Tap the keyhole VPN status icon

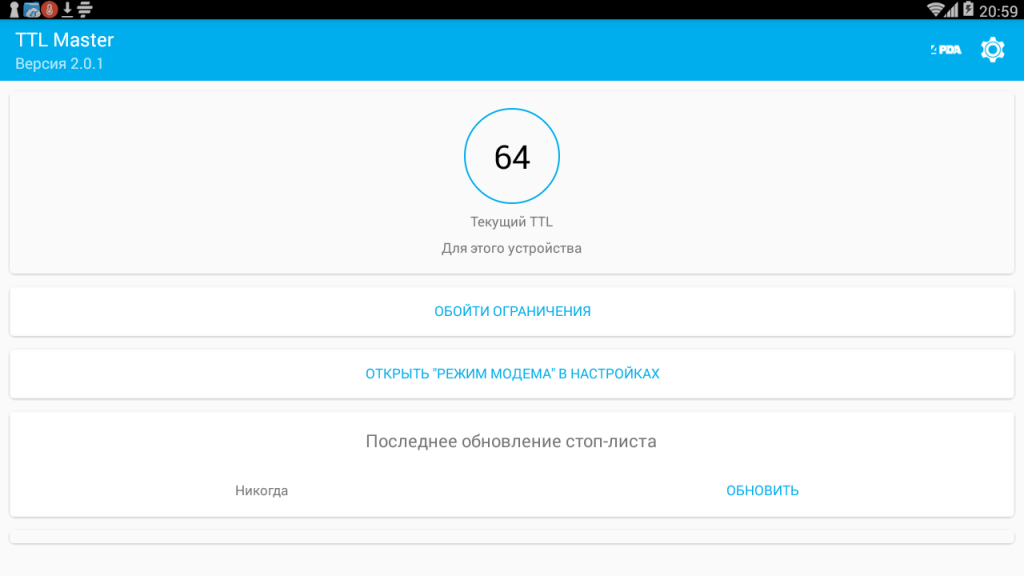14,10
